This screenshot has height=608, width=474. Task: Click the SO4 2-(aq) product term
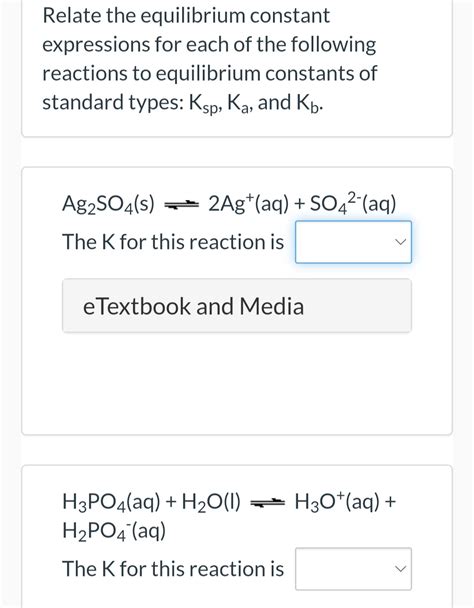tap(353, 202)
